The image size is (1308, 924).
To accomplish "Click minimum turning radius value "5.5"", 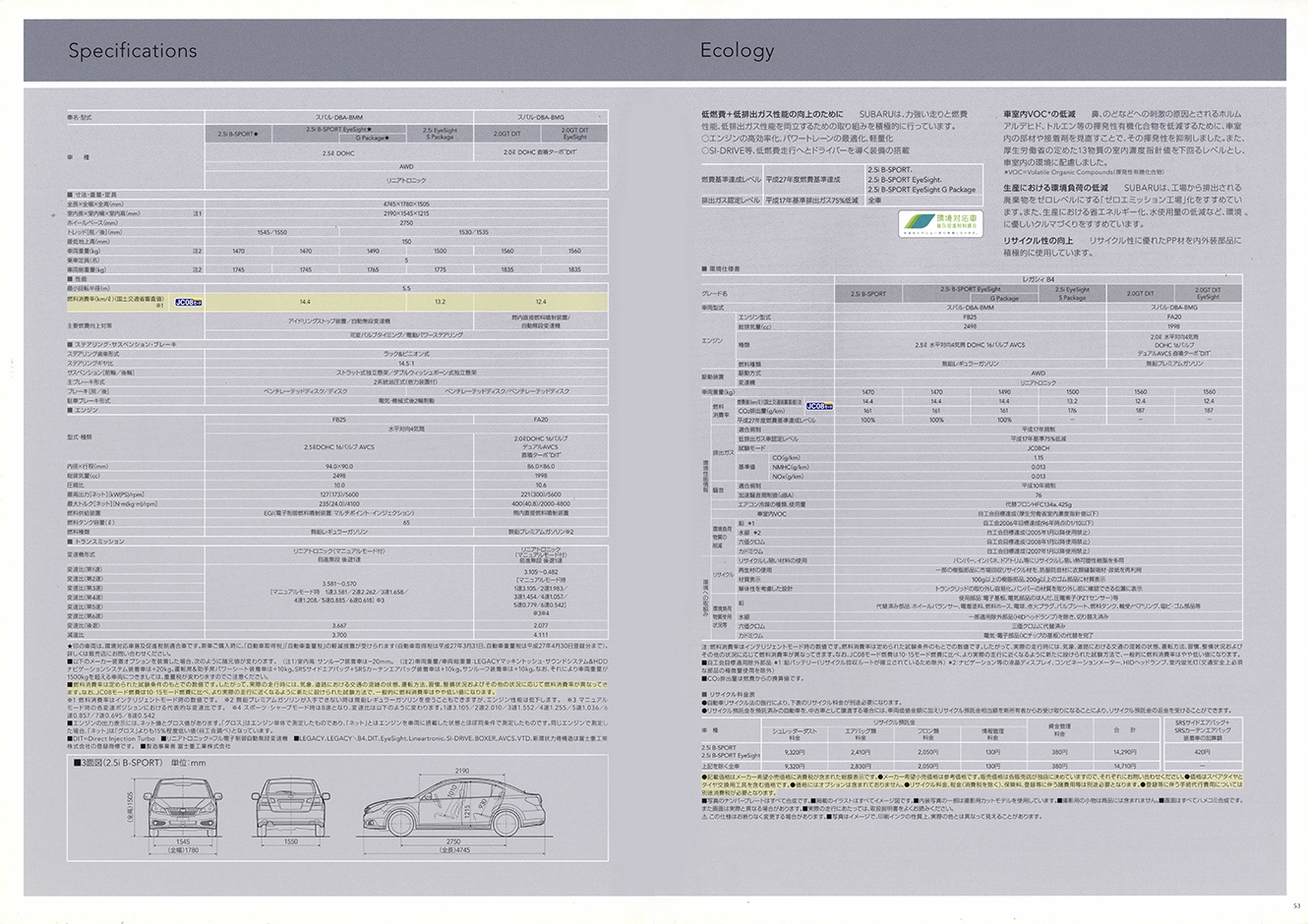I will click(x=406, y=289).
